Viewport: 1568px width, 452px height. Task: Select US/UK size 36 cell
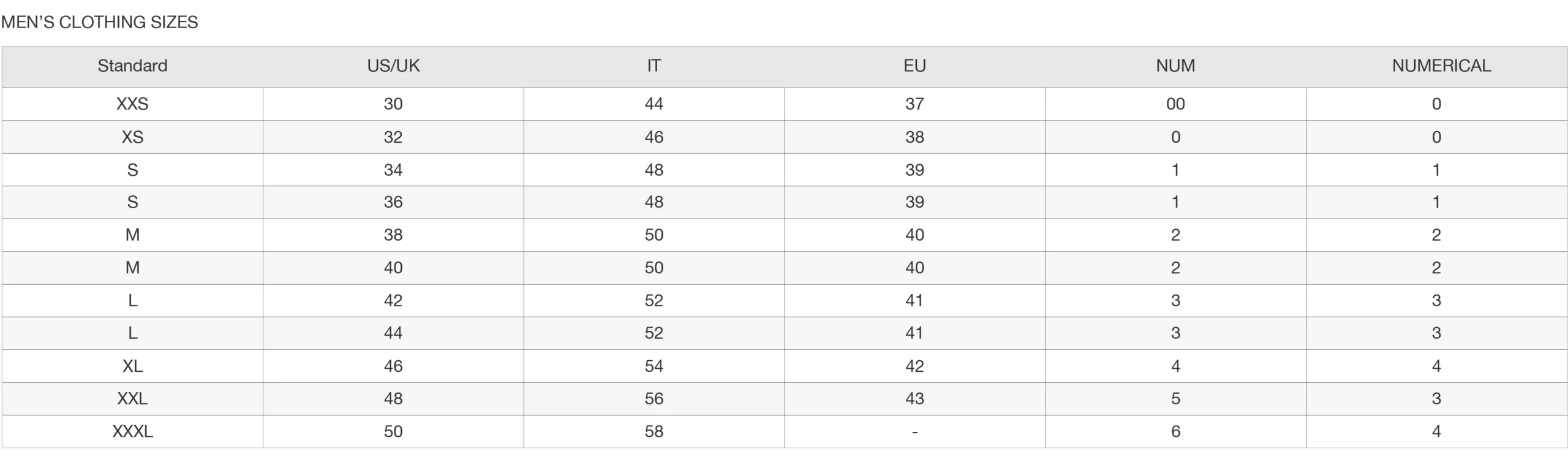pyautogui.click(x=393, y=202)
